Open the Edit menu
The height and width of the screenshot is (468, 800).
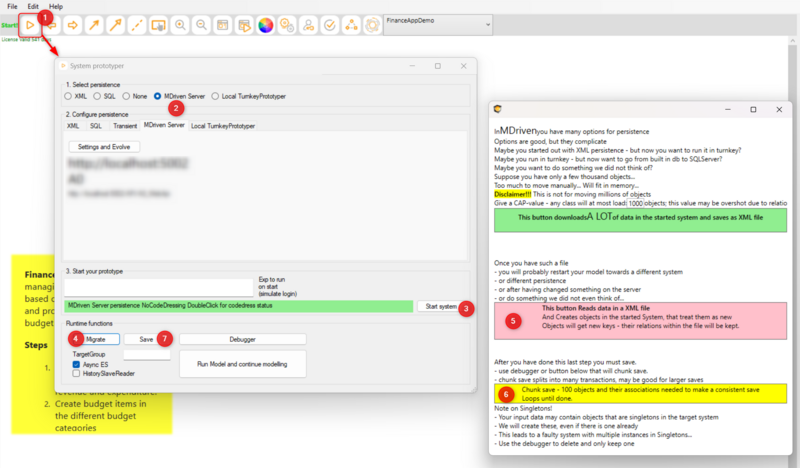[33, 6]
